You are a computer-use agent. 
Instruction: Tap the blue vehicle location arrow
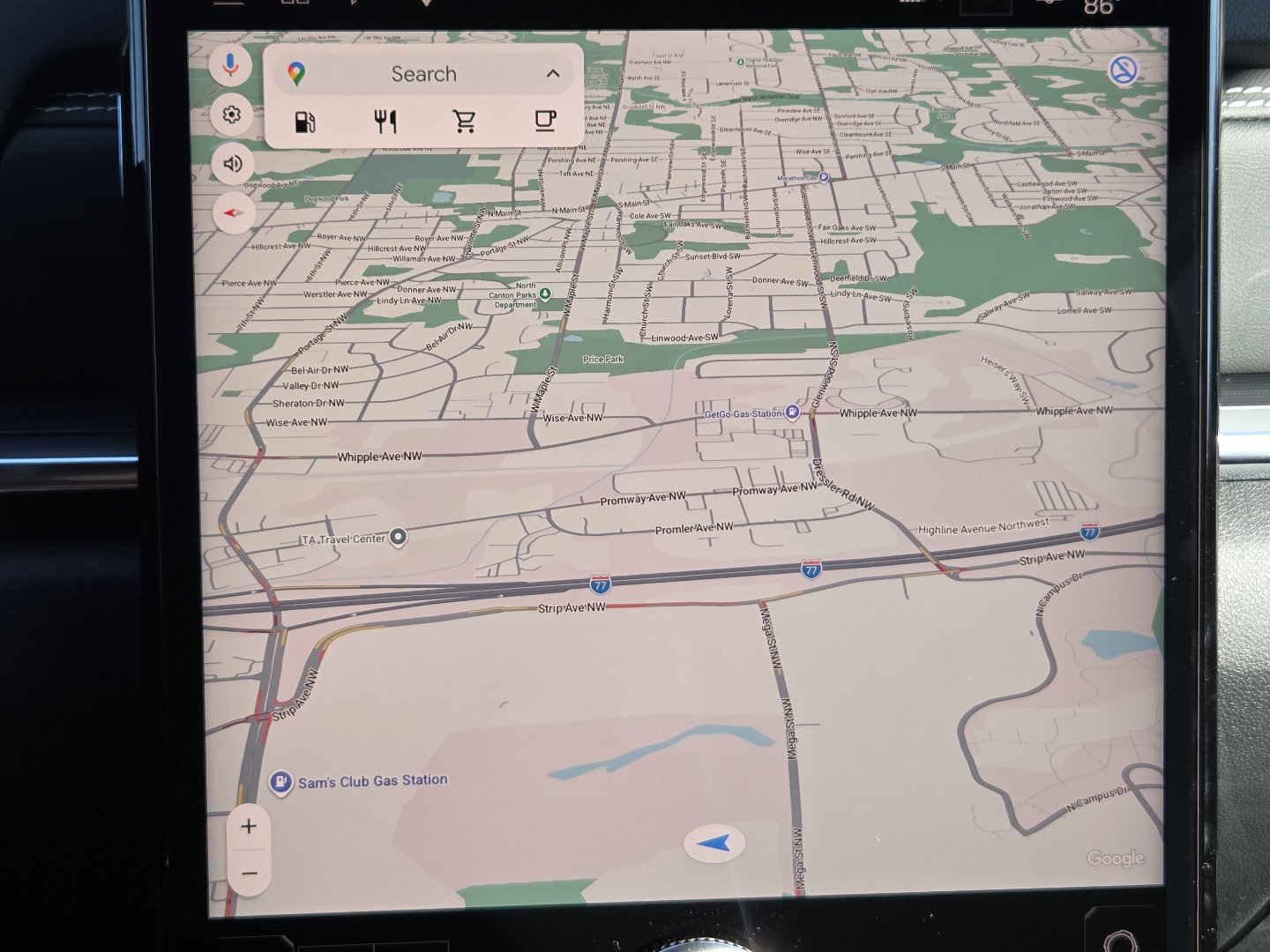(714, 844)
